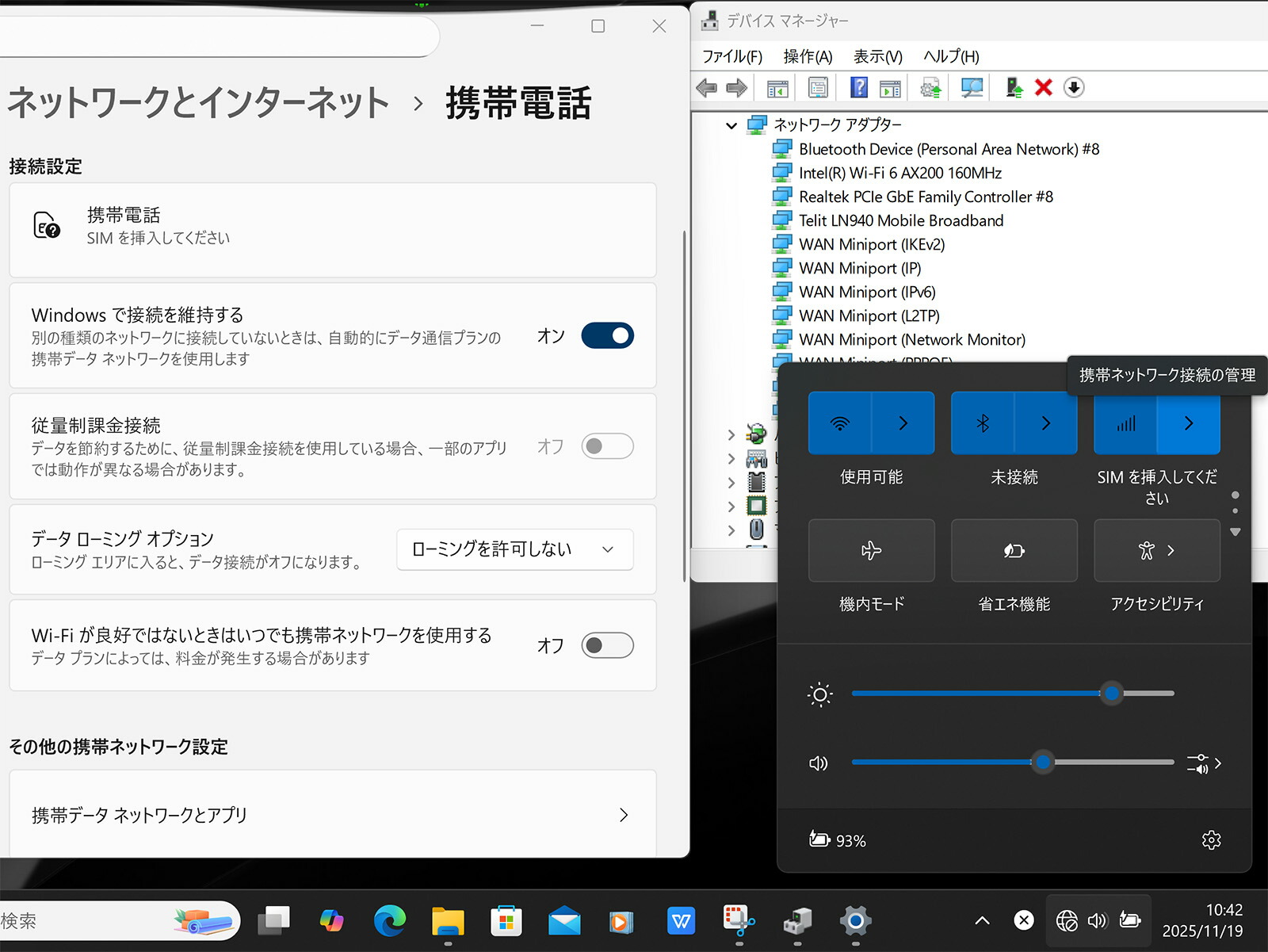This screenshot has height=952, width=1268.
Task: Uninstall selected device with red X icon
Action: [1043, 87]
